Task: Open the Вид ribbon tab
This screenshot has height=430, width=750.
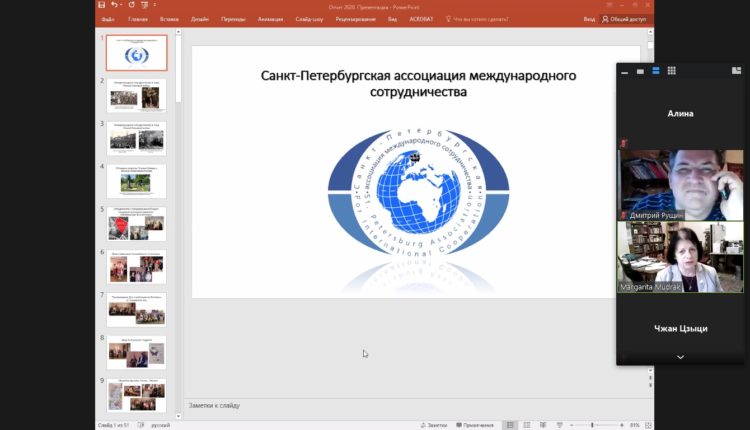Action: [x=392, y=19]
